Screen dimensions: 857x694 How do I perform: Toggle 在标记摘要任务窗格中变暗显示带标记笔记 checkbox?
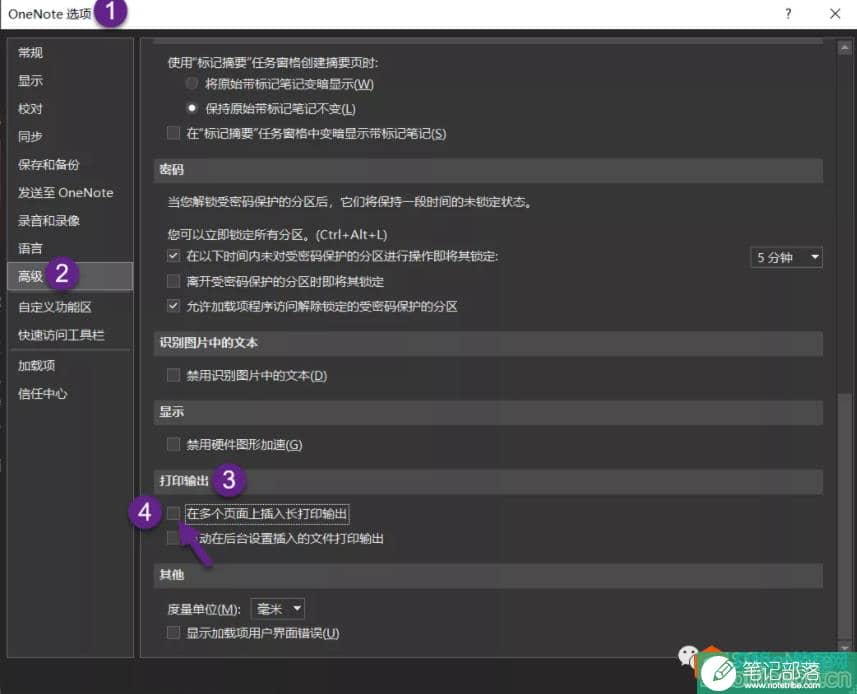(x=173, y=133)
